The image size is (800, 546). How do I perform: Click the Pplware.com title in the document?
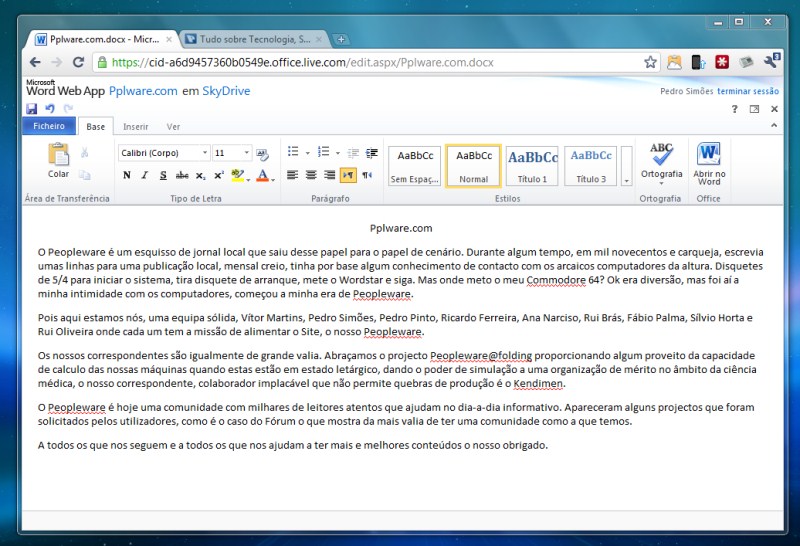pos(401,228)
